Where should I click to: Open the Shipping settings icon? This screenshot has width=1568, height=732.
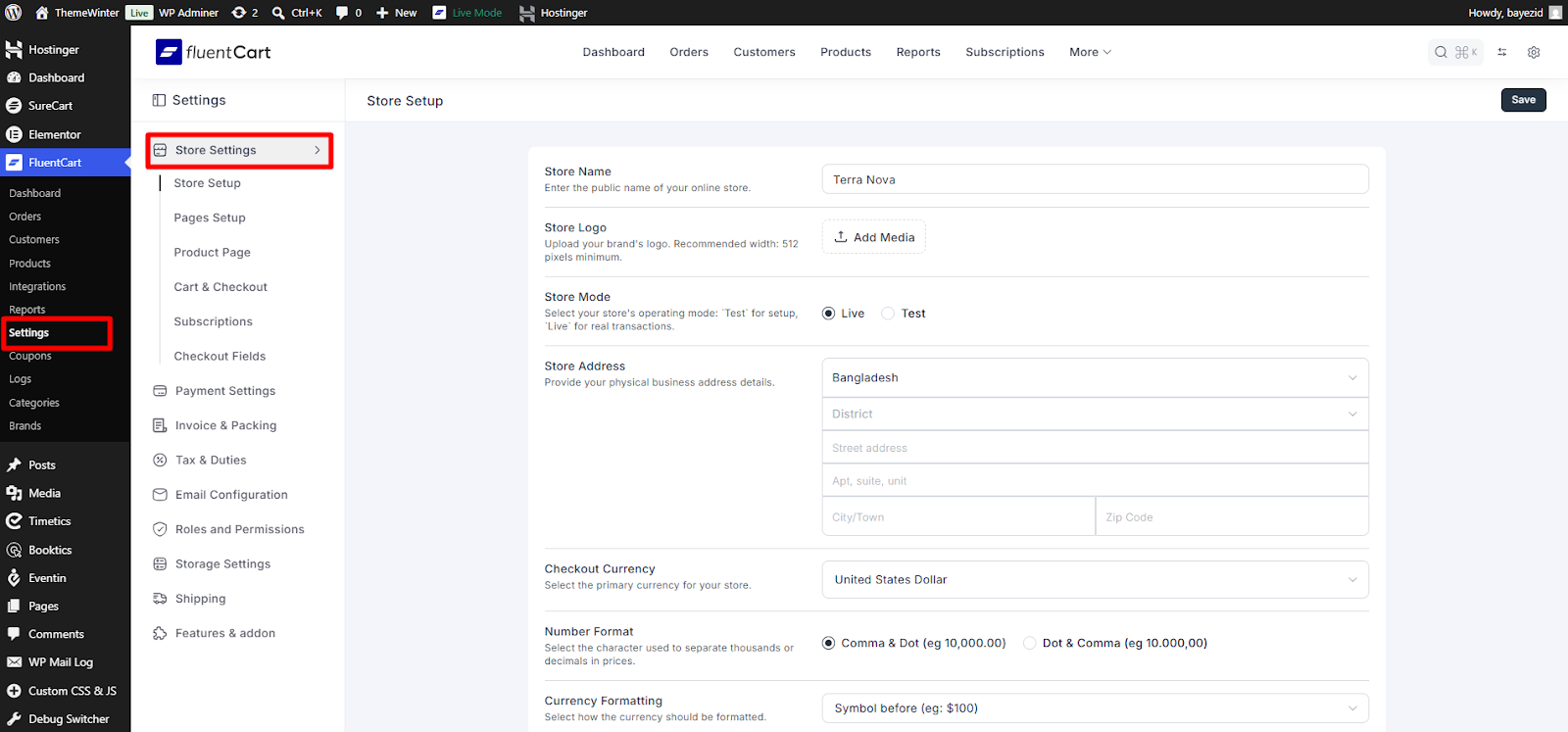[160, 599]
